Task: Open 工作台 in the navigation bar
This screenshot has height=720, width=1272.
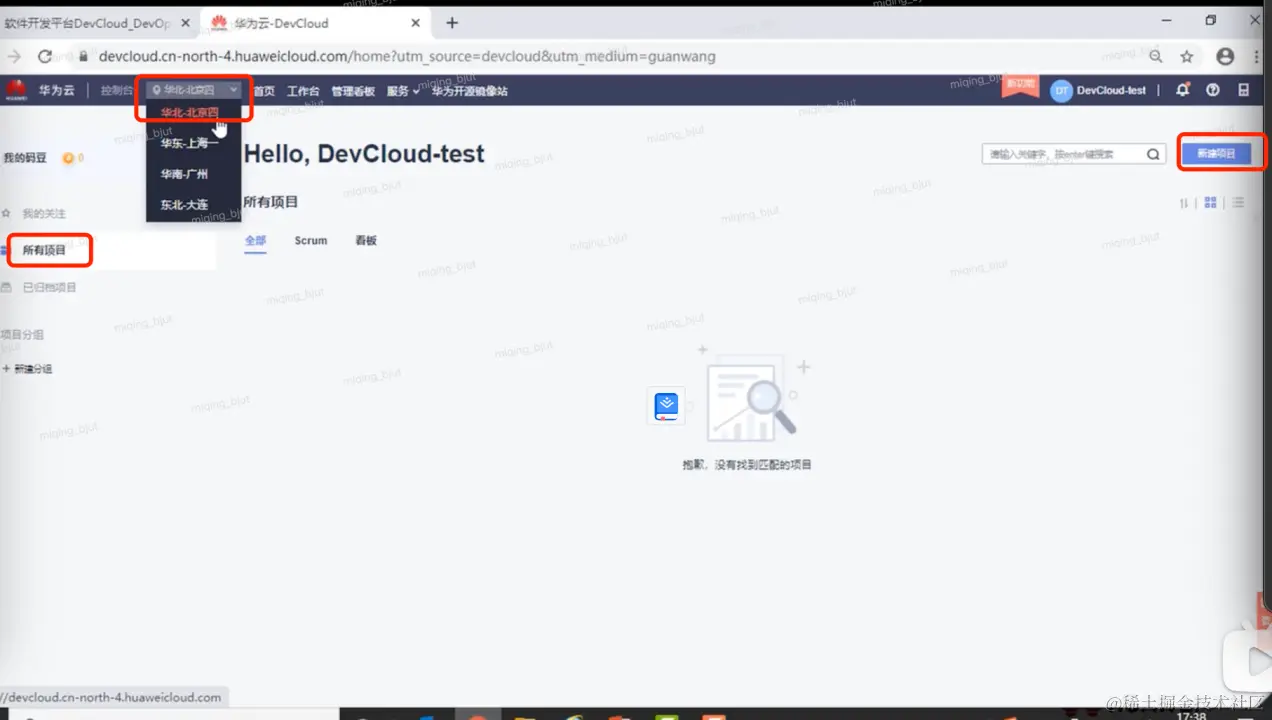Action: click(303, 91)
